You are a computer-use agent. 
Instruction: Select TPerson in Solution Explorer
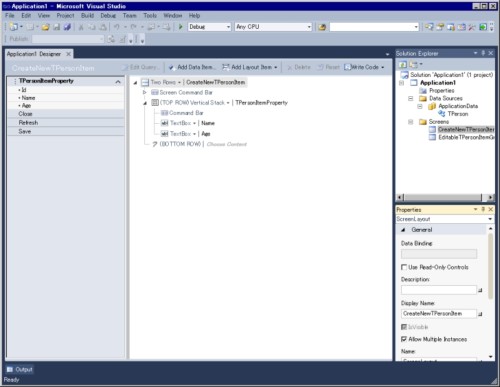458,114
